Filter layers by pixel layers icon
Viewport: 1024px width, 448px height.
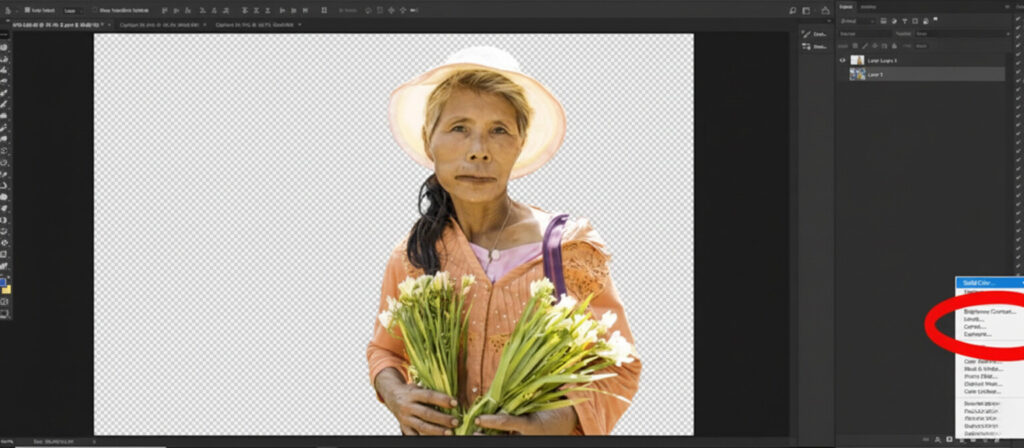884,21
